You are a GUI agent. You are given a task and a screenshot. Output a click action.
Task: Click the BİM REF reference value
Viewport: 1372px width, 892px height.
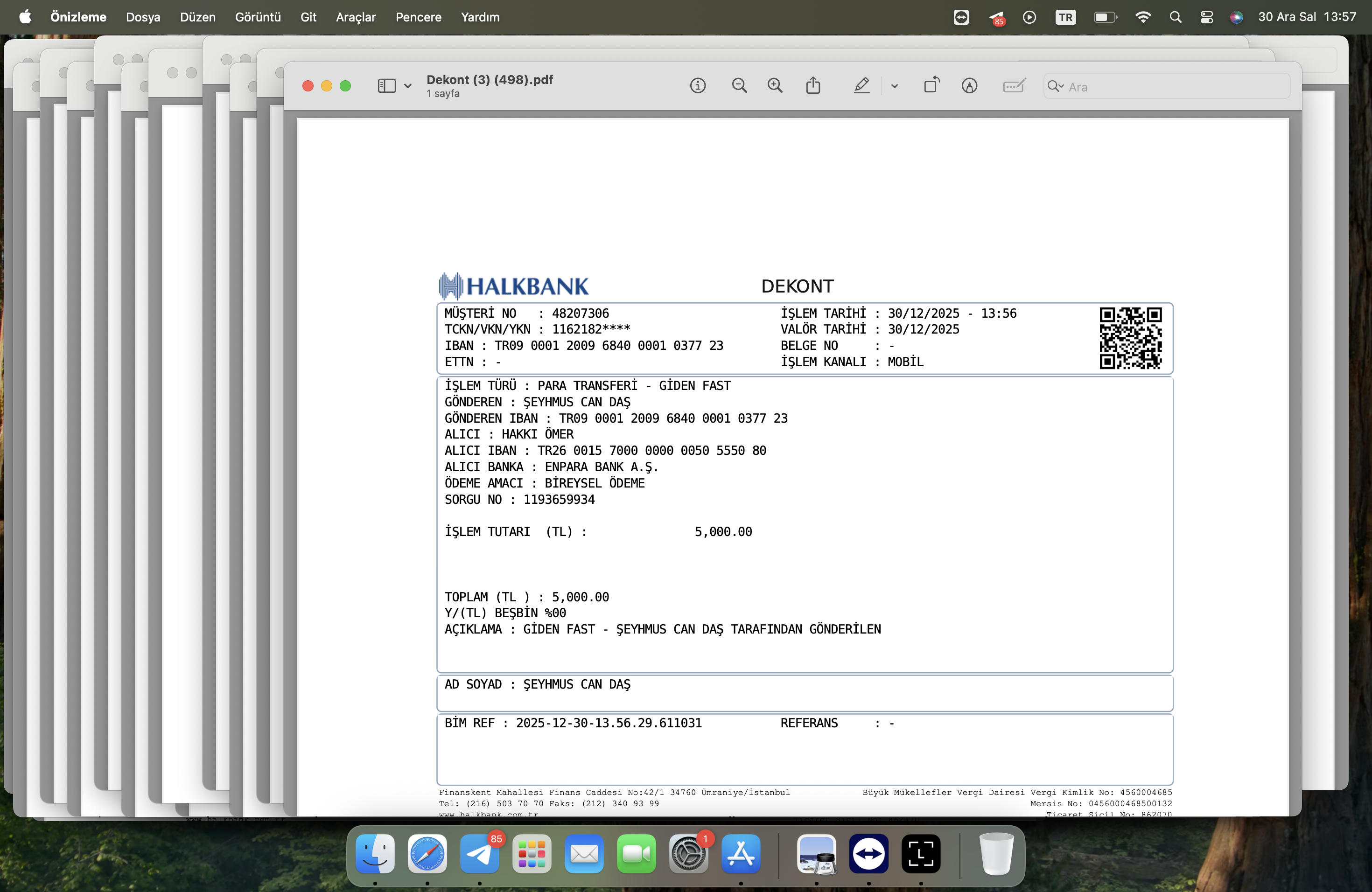pyautogui.click(x=609, y=723)
